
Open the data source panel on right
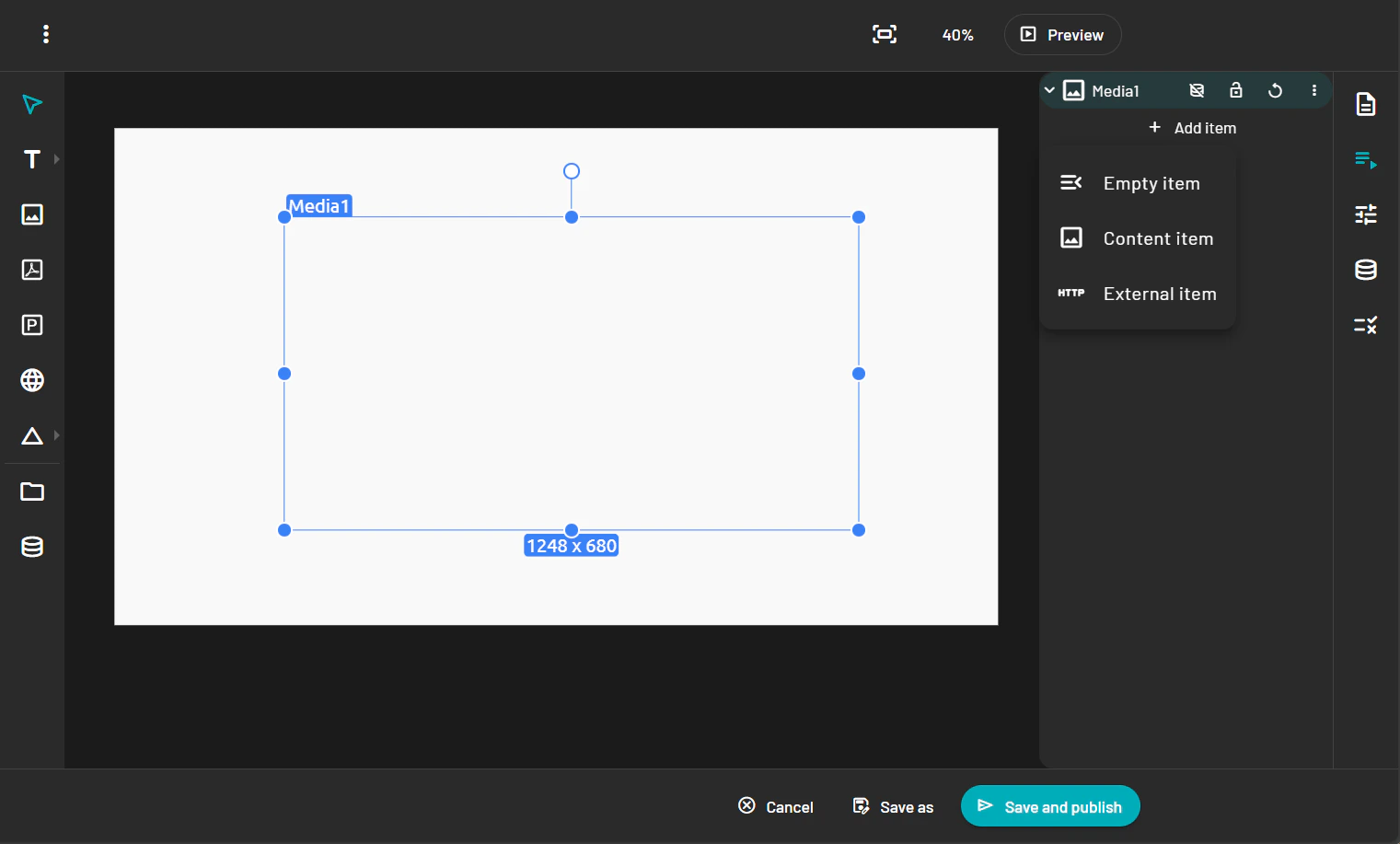tap(1366, 270)
